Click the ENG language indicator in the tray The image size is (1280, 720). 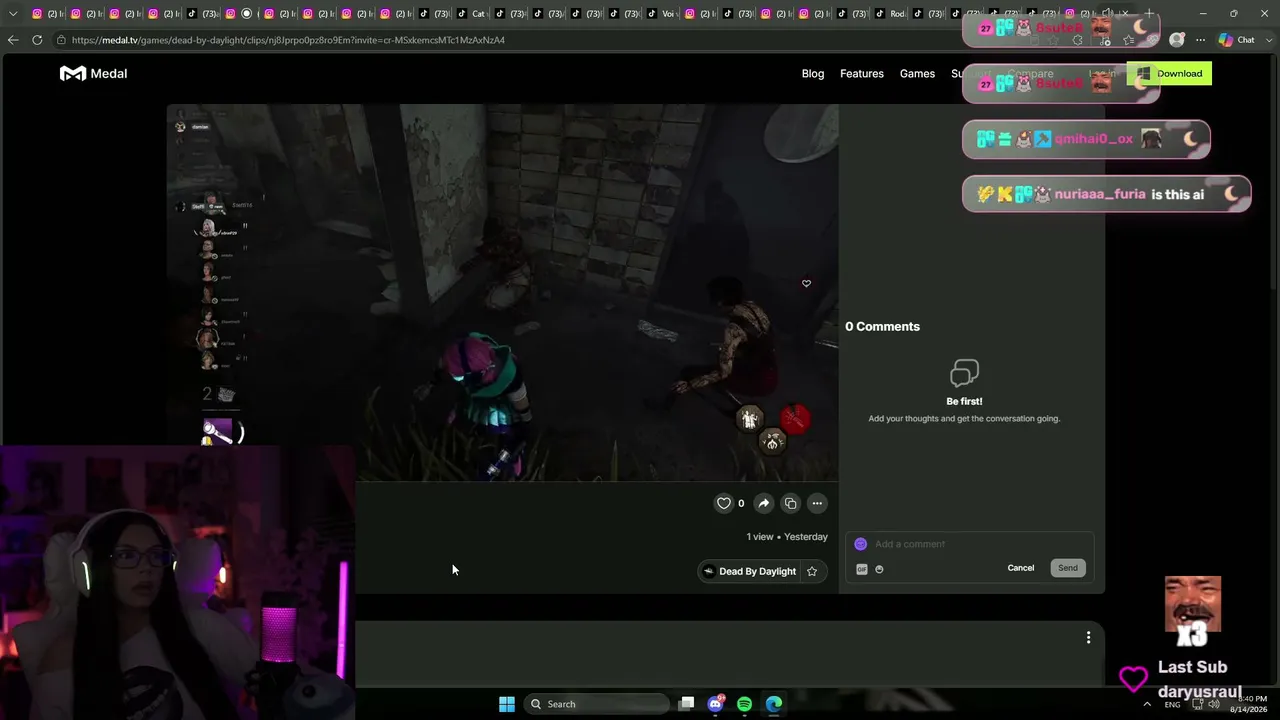pyautogui.click(x=1172, y=704)
